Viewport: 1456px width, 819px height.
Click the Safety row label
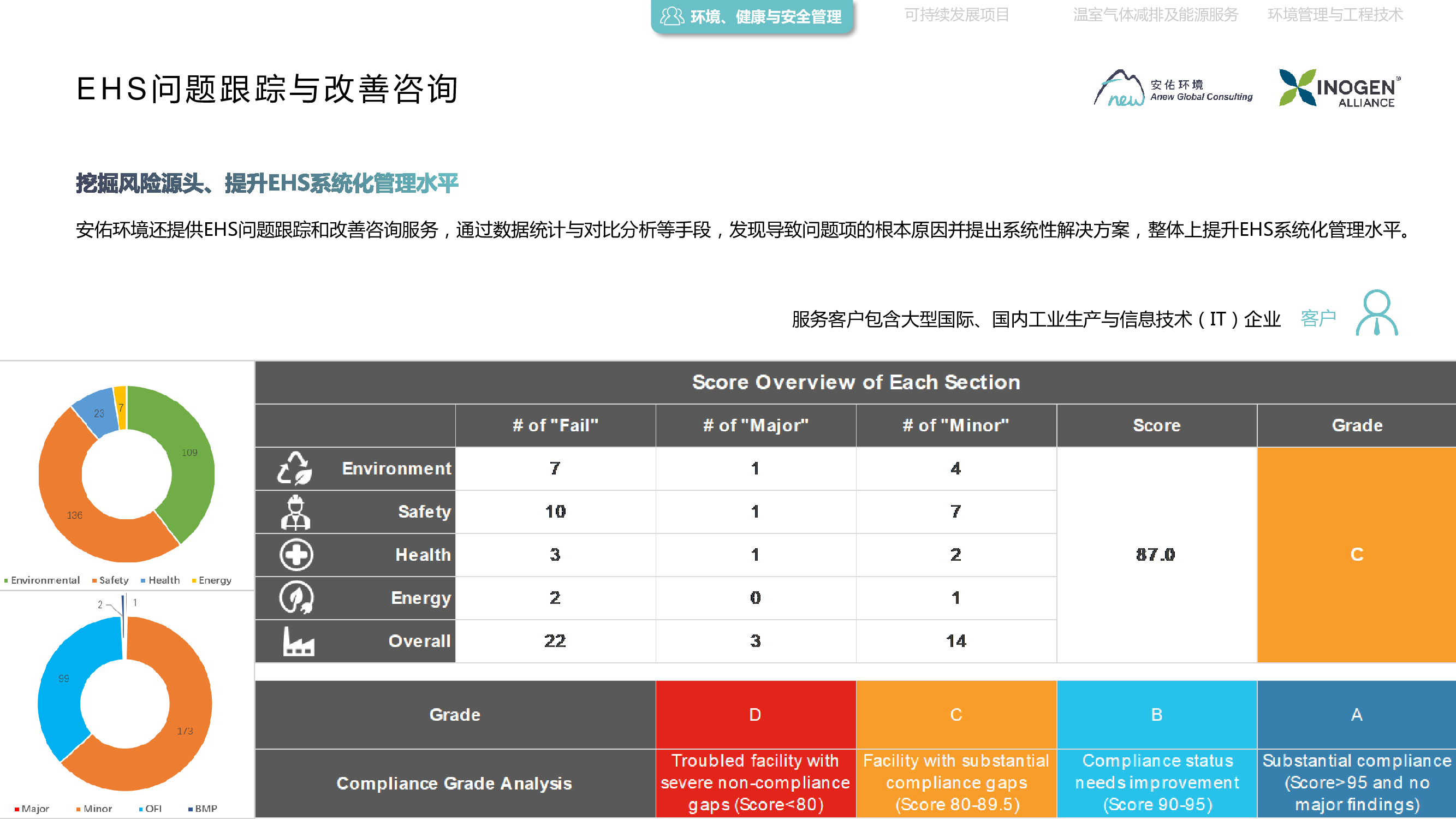tap(425, 512)
